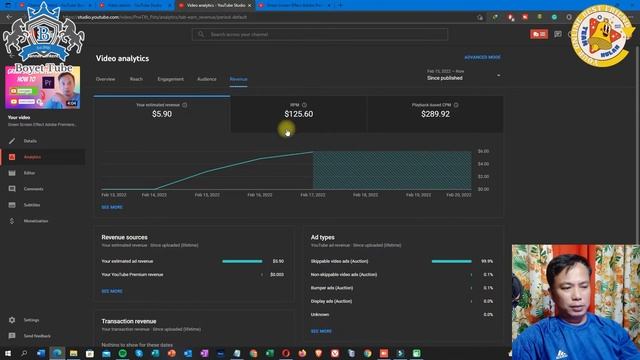
Task: Expand the Since published date range dropdown
Action: click(x=464, y=75)
